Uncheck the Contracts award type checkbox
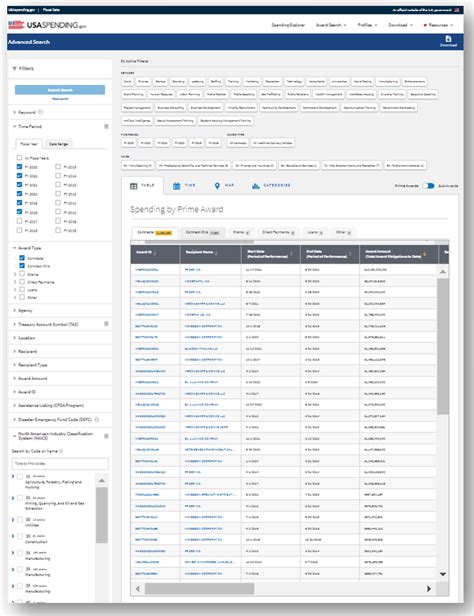Viewport: 474px width, 616px height. tap(22, 258)
